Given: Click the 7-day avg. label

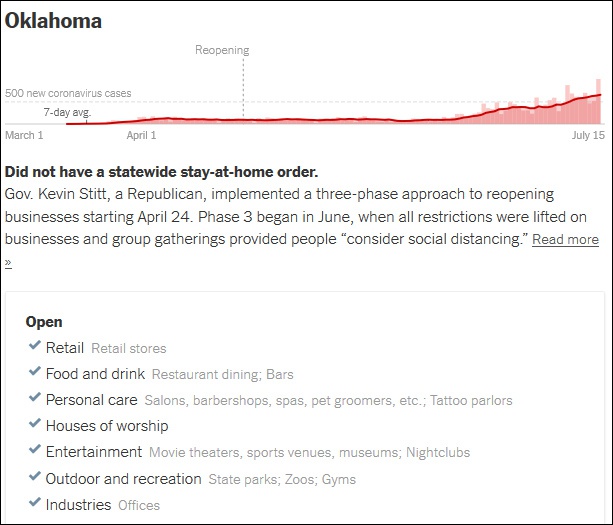Looking at the screenshot, I should [x=67, y=113].
